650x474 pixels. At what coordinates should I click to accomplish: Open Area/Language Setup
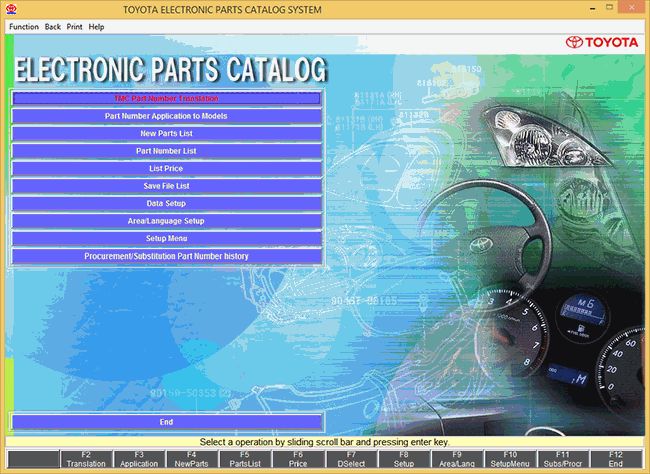166,221
